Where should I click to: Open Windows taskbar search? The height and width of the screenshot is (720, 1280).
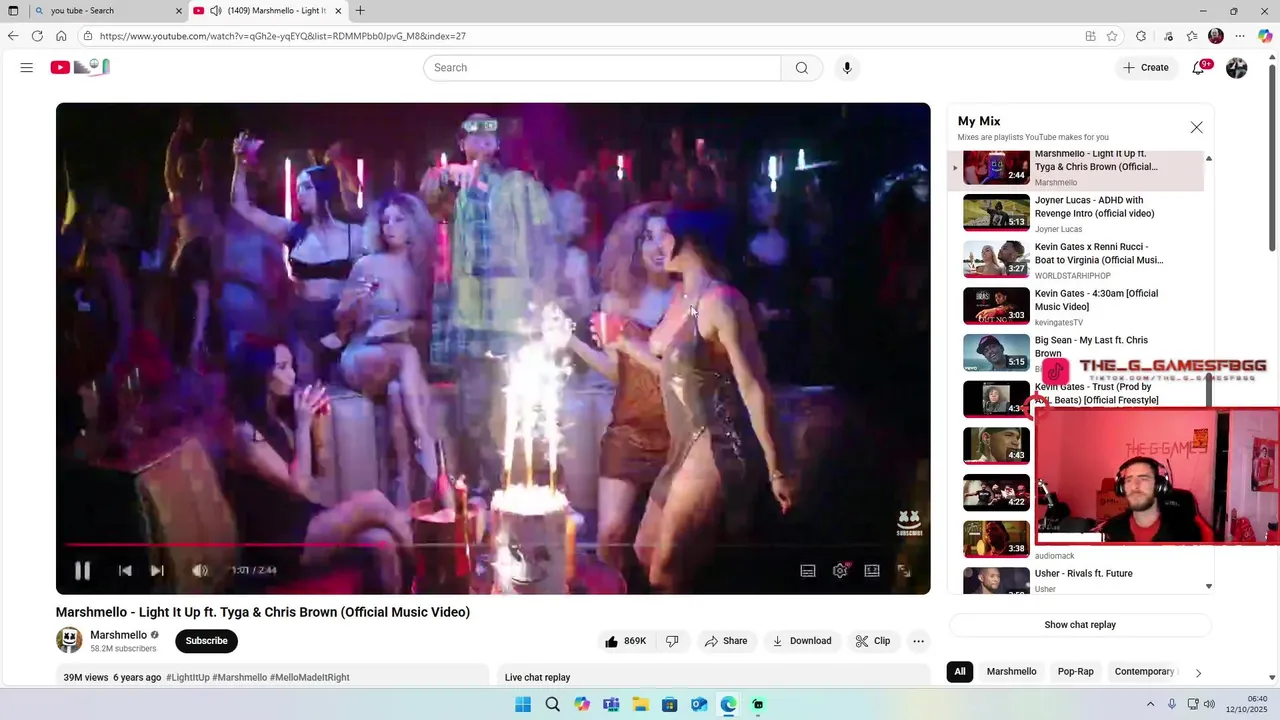552,704
